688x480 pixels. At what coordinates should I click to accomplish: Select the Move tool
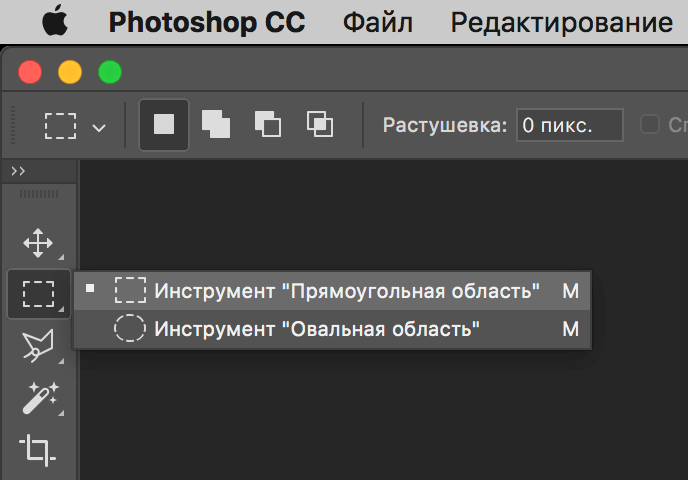click(x=38, y=243)
